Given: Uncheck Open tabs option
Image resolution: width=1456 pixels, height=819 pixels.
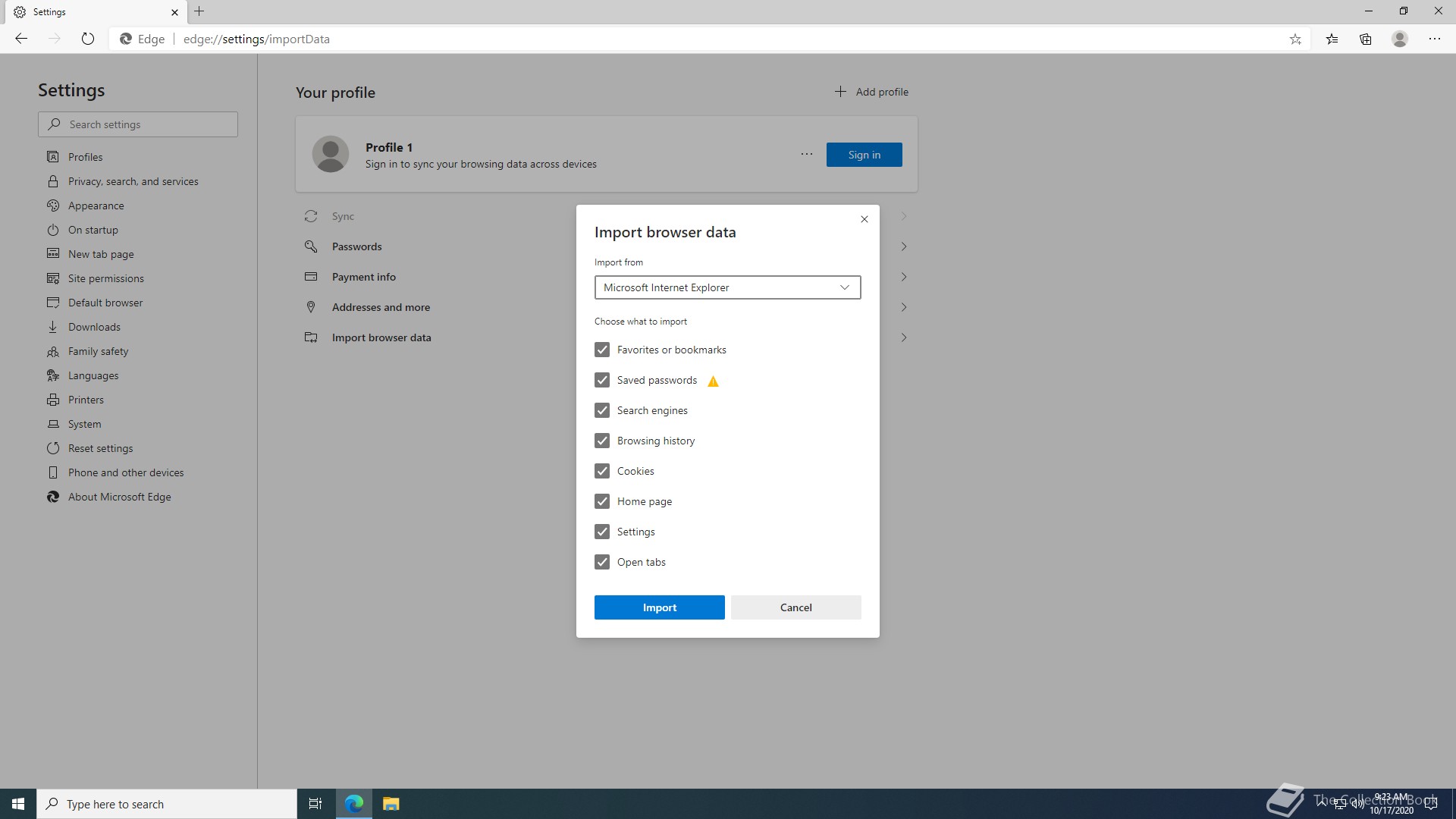Looking at the screenshot, I should (602, 562).
